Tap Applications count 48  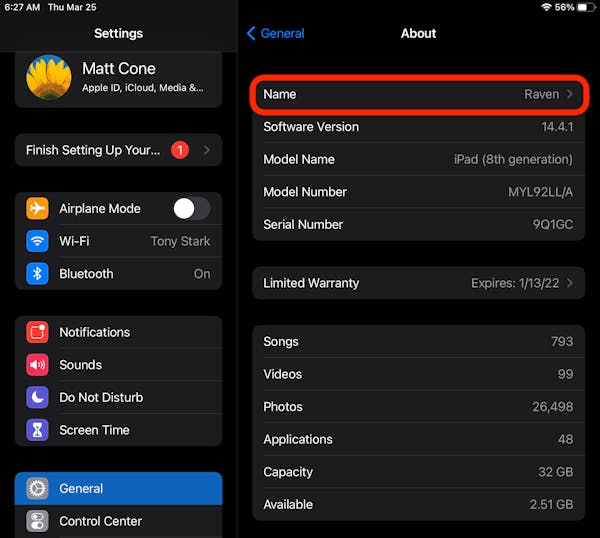coord(566,439)
